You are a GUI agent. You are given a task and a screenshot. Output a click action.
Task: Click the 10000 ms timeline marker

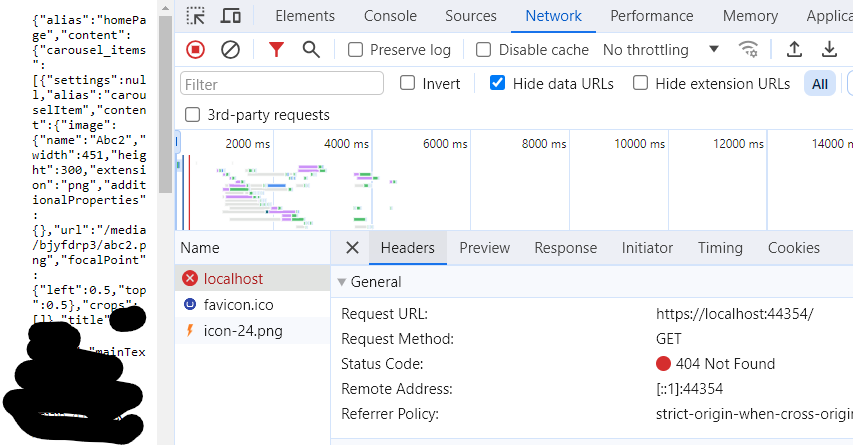(640, 144)
